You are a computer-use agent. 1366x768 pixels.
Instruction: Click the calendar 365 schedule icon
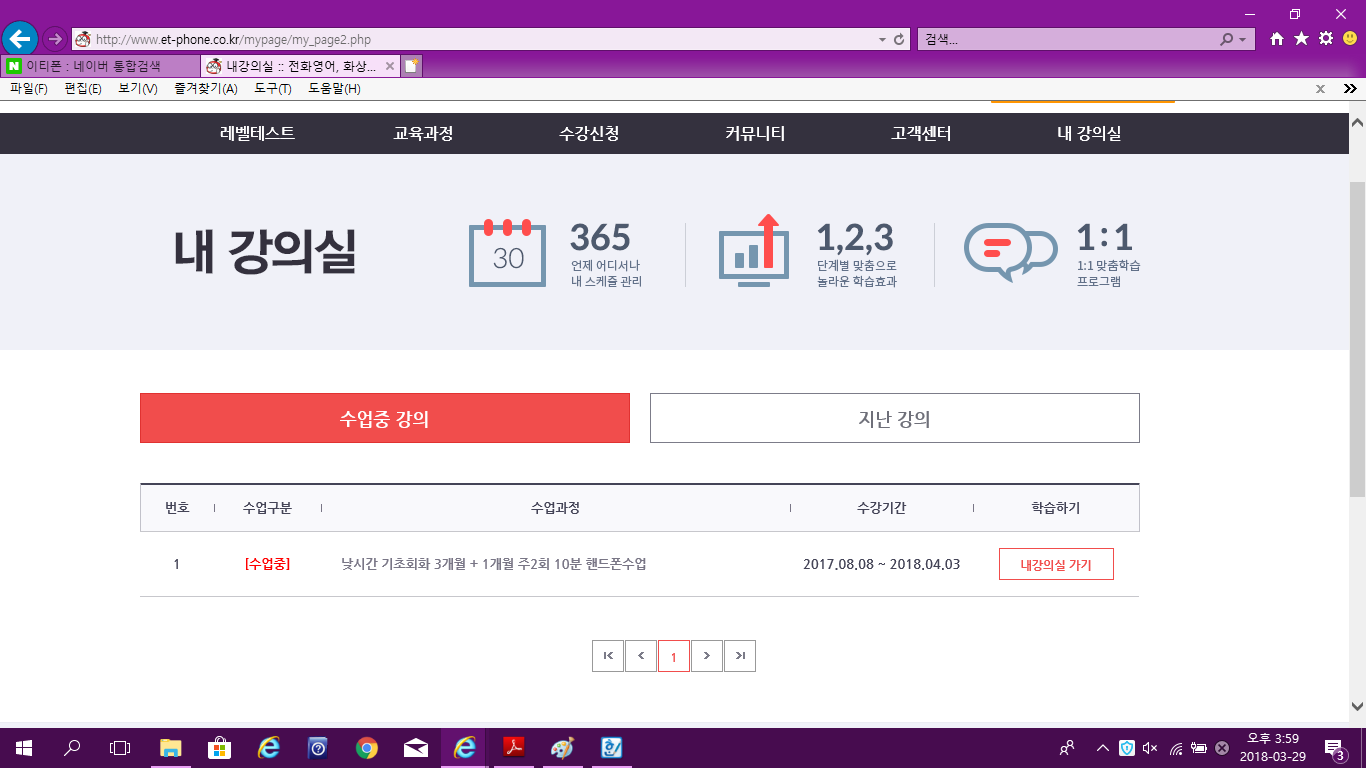click(x=507, y=253)
